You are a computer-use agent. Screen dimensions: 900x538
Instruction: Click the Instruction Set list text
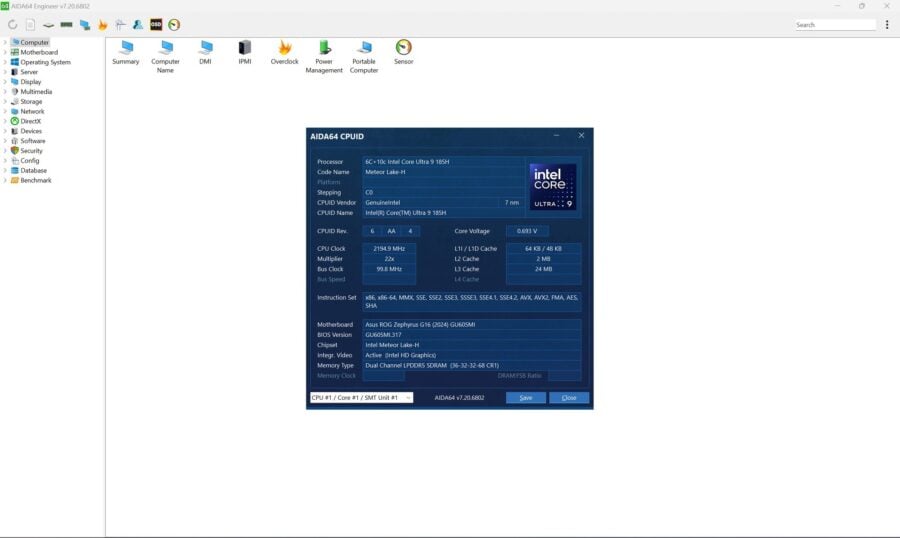[471, 301]
